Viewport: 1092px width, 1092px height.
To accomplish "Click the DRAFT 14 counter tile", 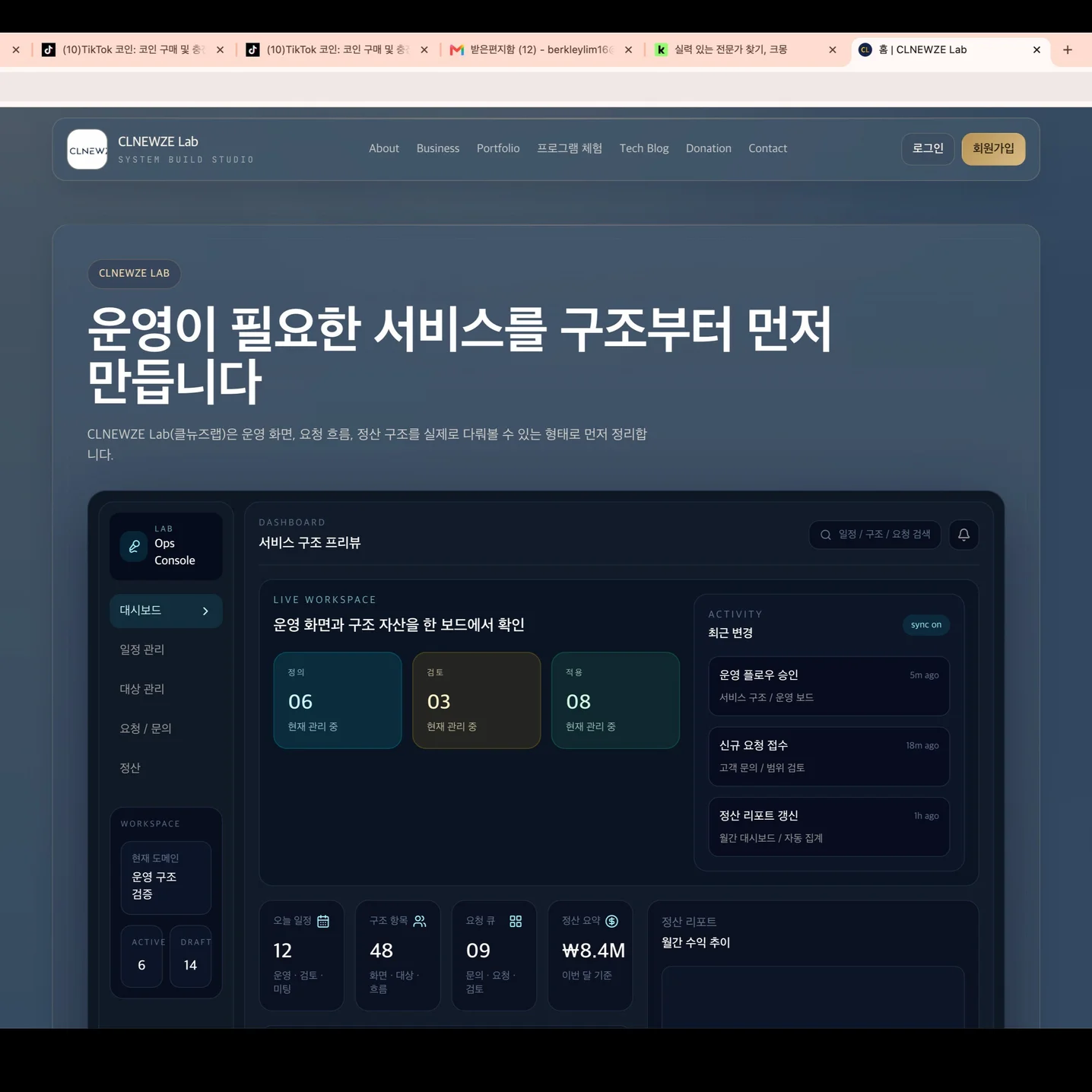I will [190, 957].
